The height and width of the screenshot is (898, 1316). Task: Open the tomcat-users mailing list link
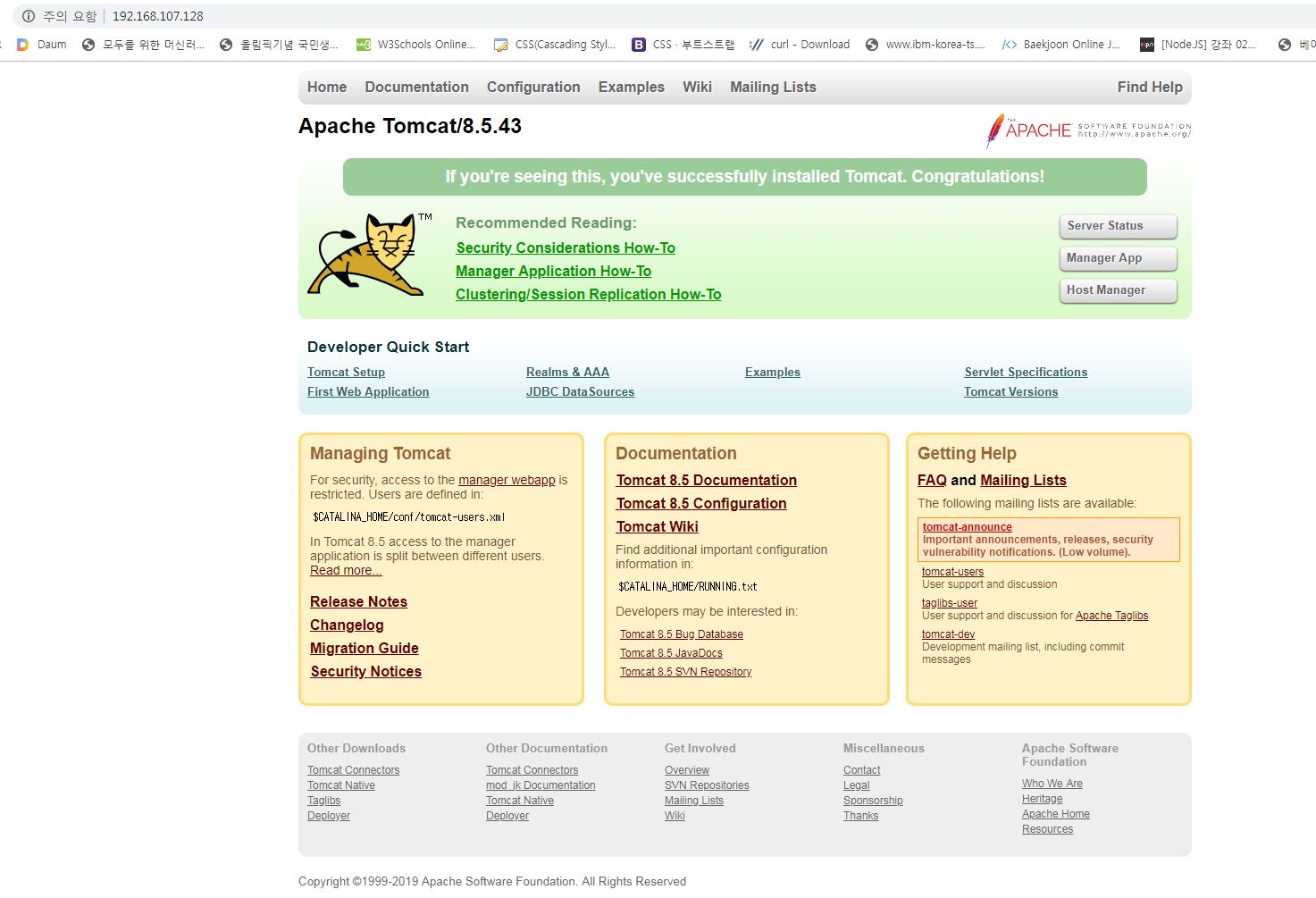952,572
